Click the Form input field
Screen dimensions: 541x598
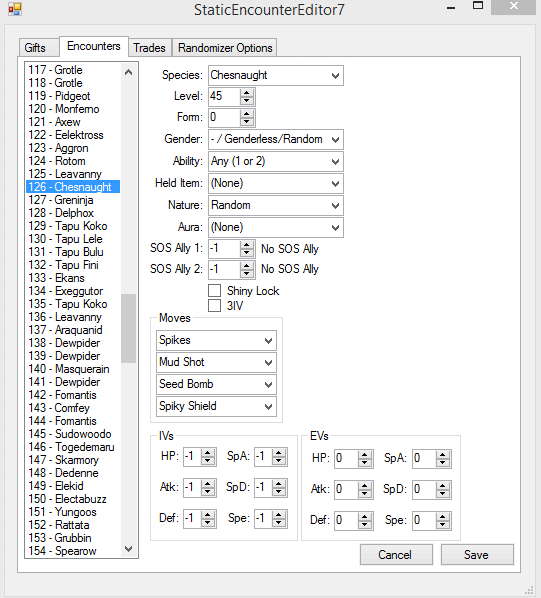[225, 118]
